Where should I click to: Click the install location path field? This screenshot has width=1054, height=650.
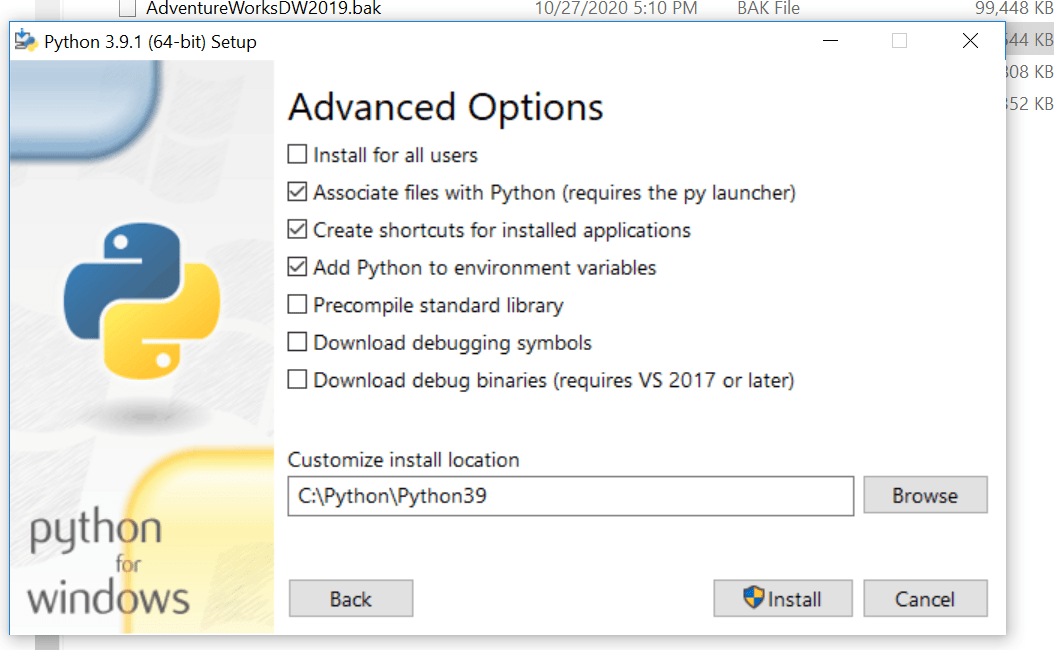click(x=570, y=495)
